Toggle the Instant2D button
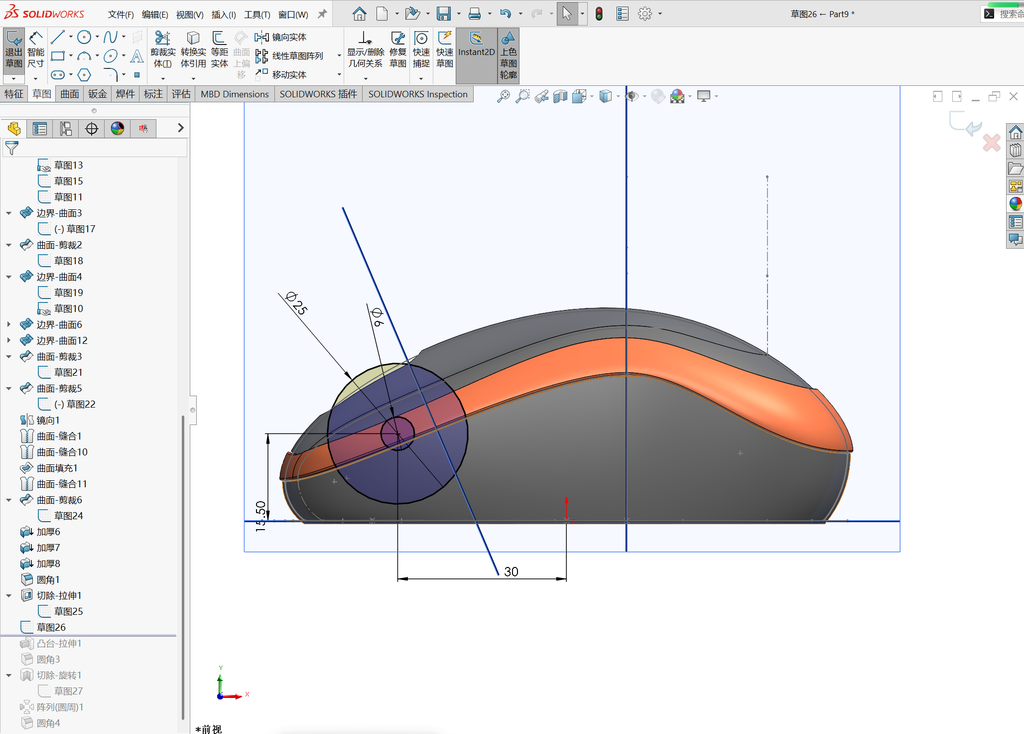 [476, 56]
